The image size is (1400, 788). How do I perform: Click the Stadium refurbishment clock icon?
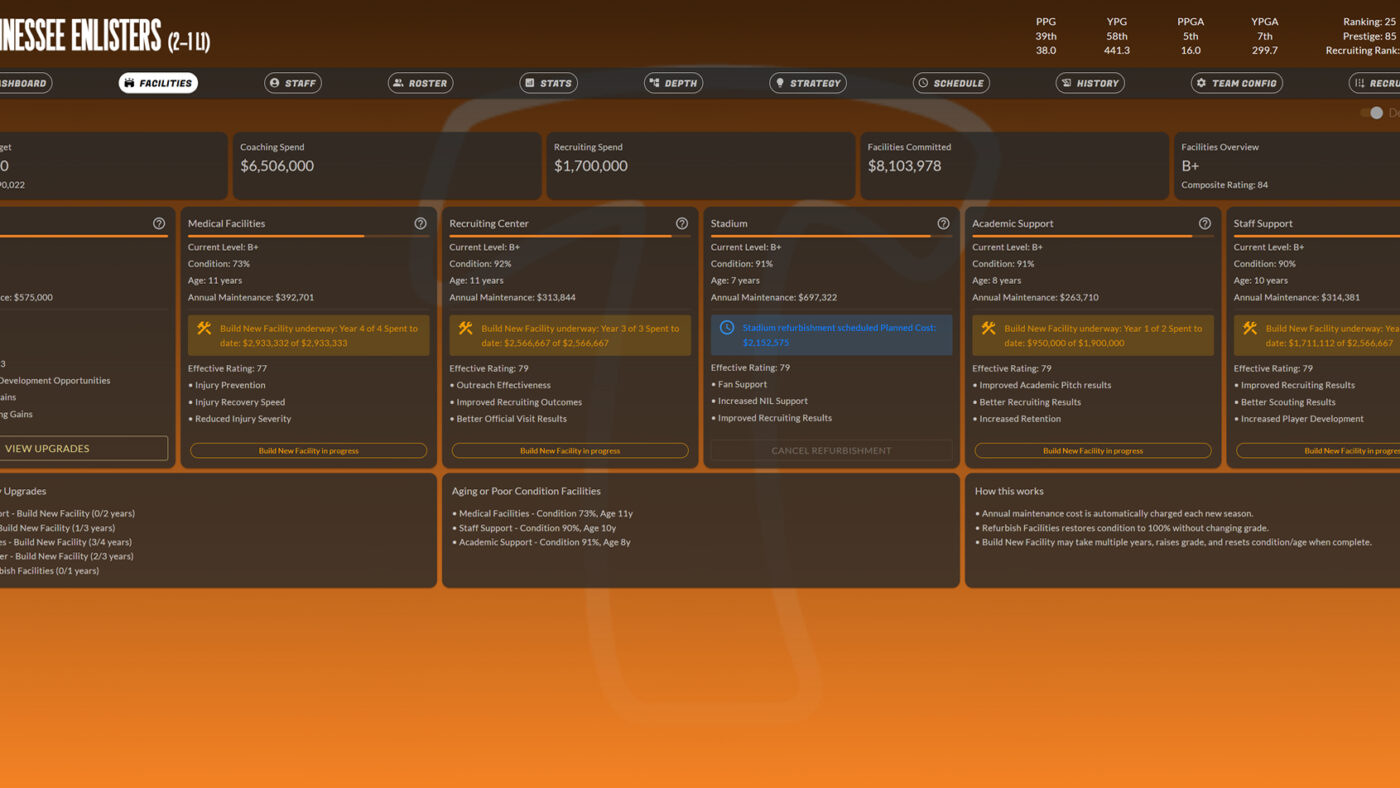pyautogui.click(x=727, y=328)
